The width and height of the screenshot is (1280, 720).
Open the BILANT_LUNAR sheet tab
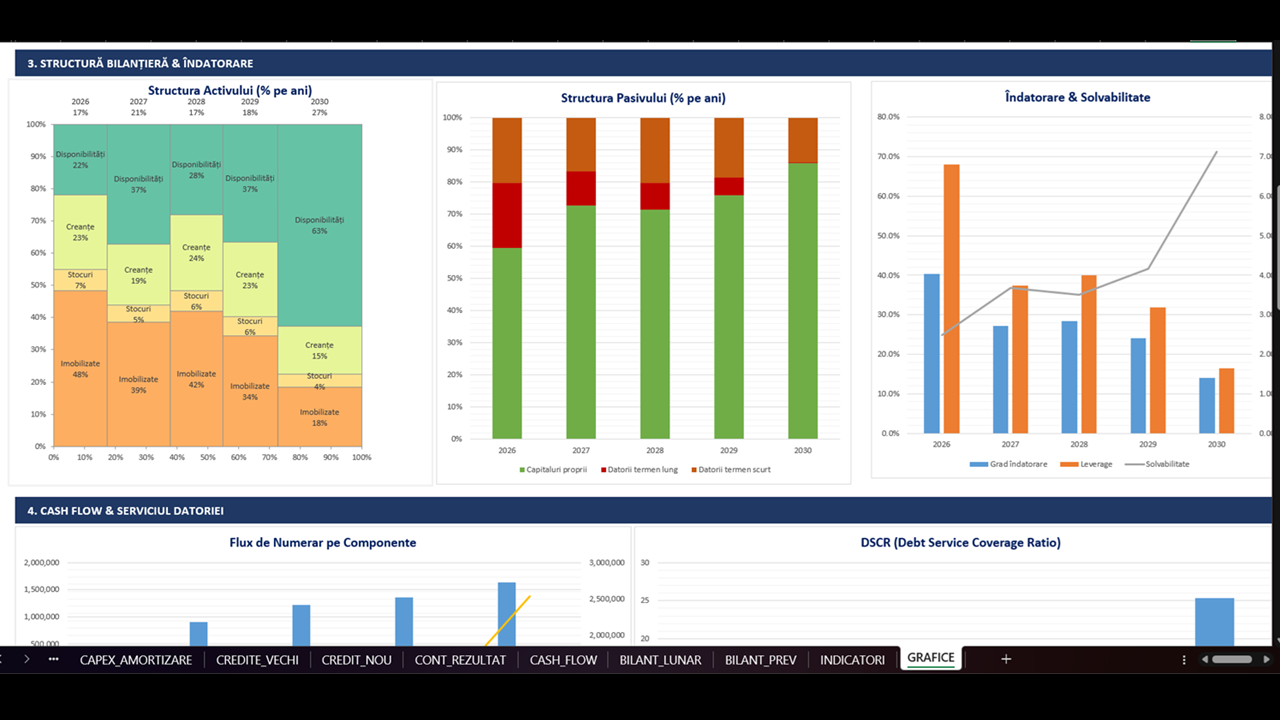[x=660, y=660]
